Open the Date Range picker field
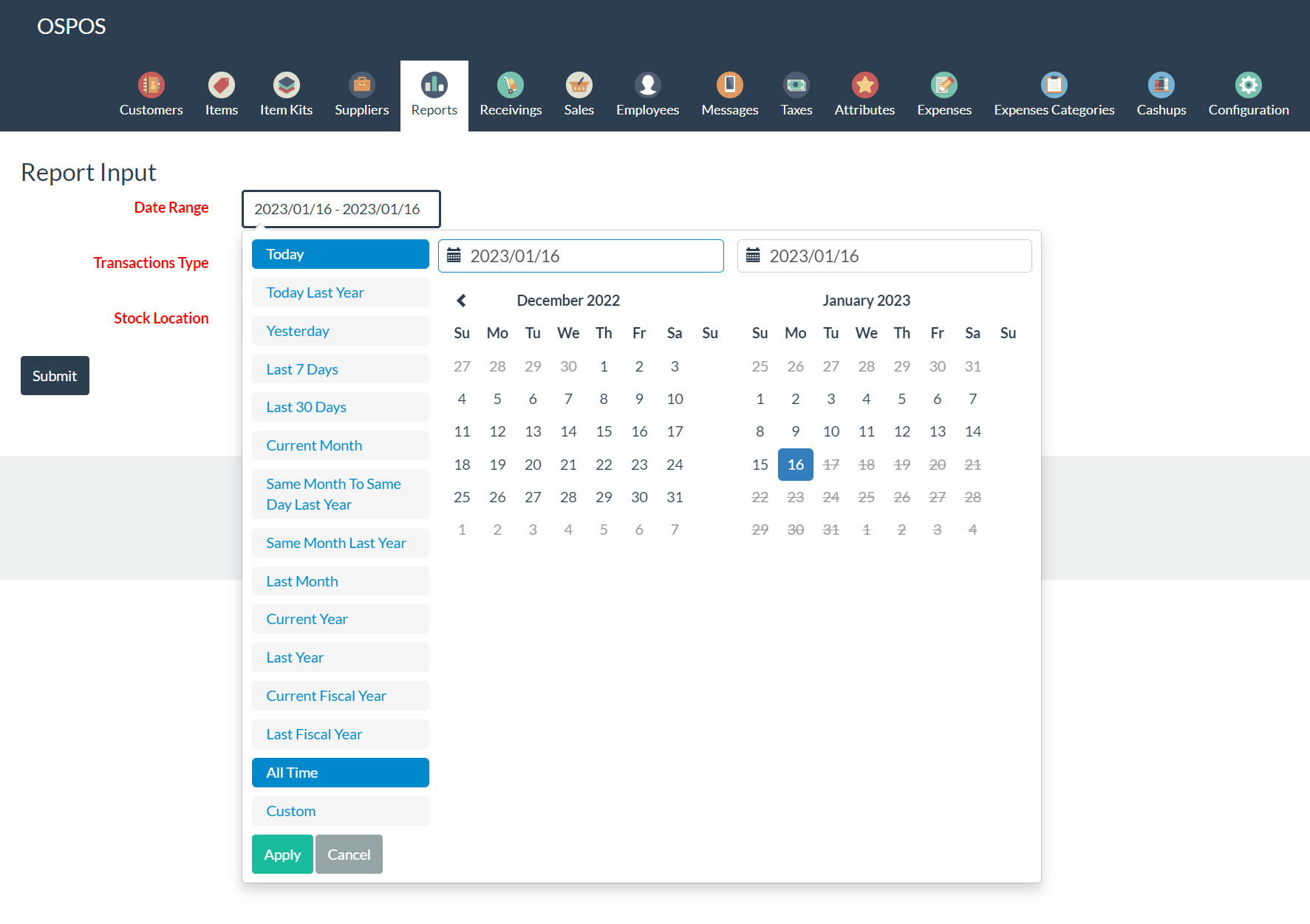 point(341,209)
